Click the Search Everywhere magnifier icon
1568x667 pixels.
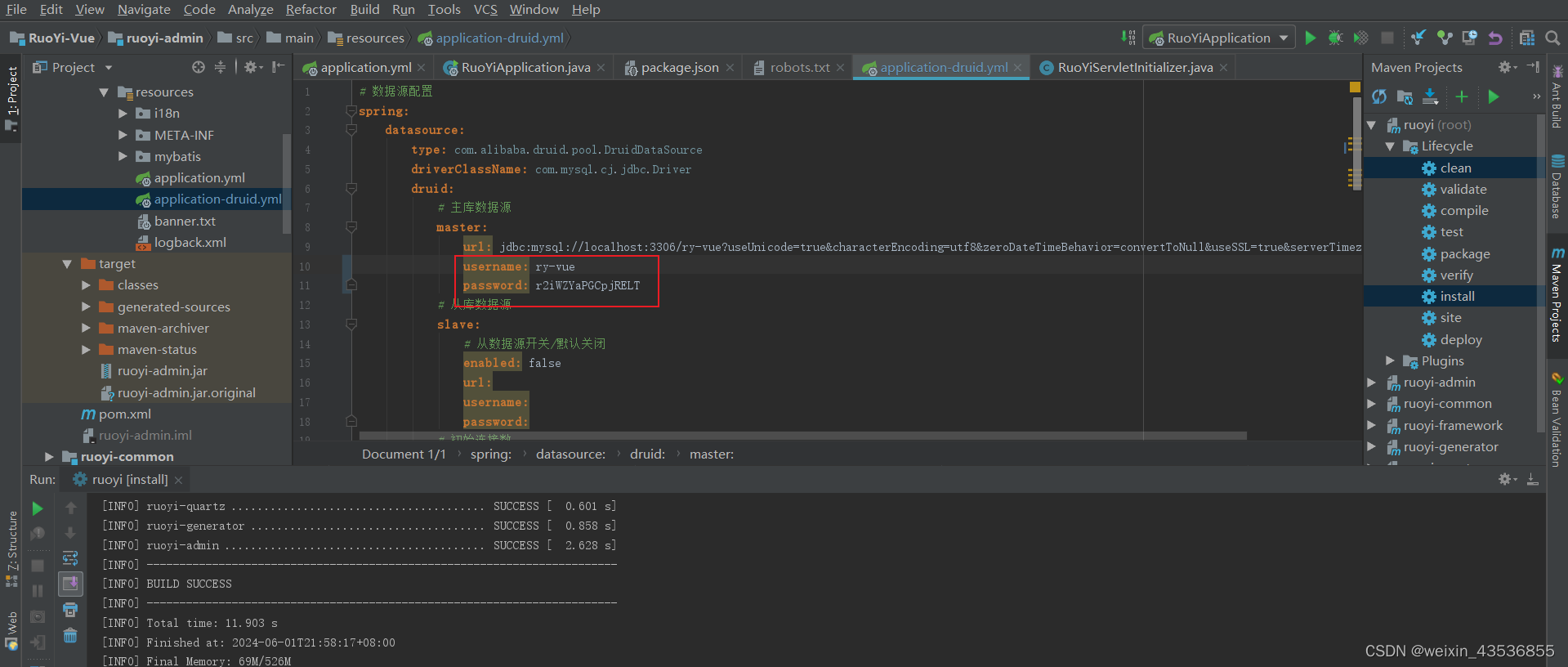pyautogui.click(x=1552, y=38)
